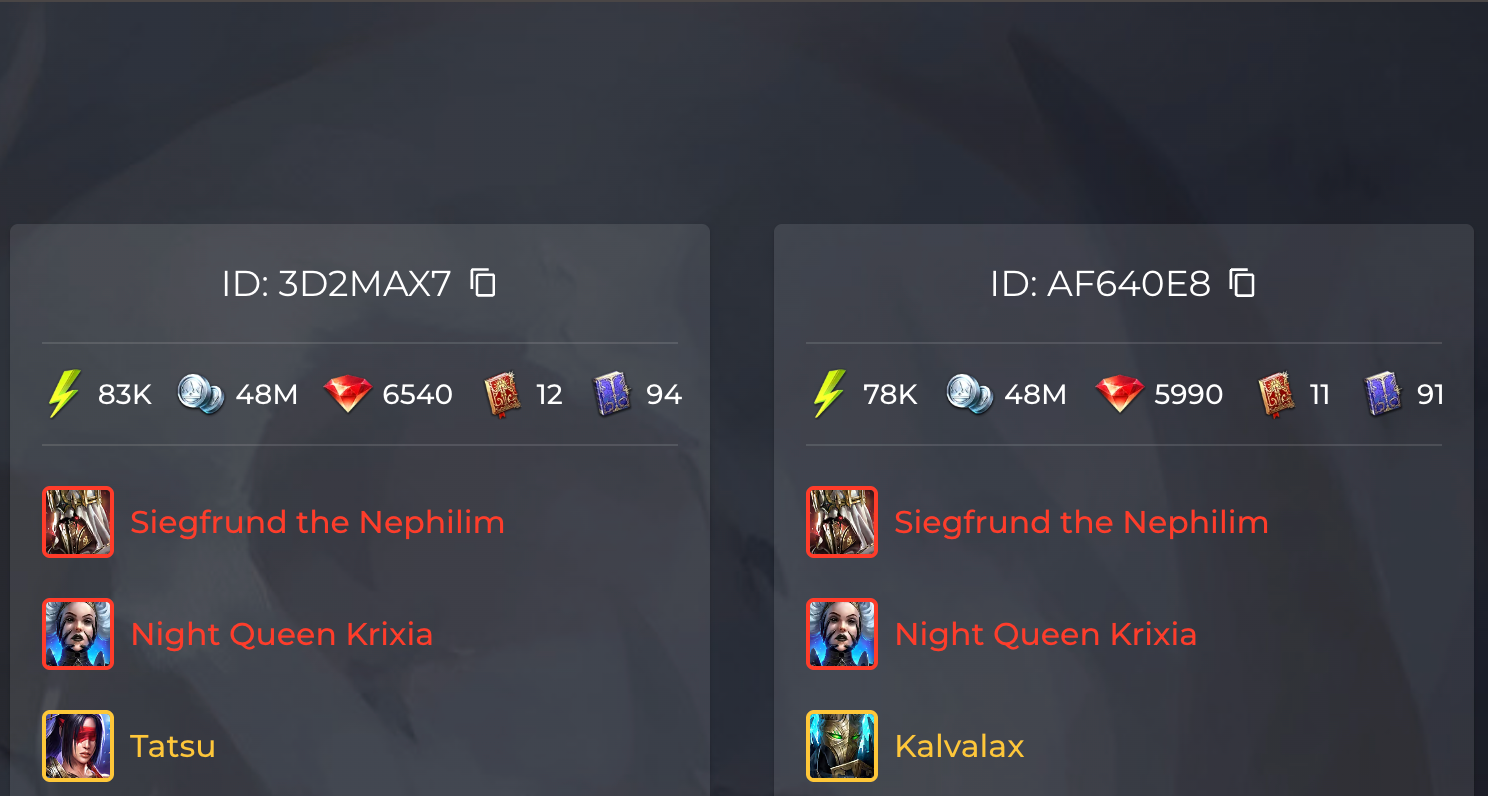Screen dimensions: 1488x796
Task: Click the silver coins icon in left card
Action: pyautogui.click(x=201, y=394)
